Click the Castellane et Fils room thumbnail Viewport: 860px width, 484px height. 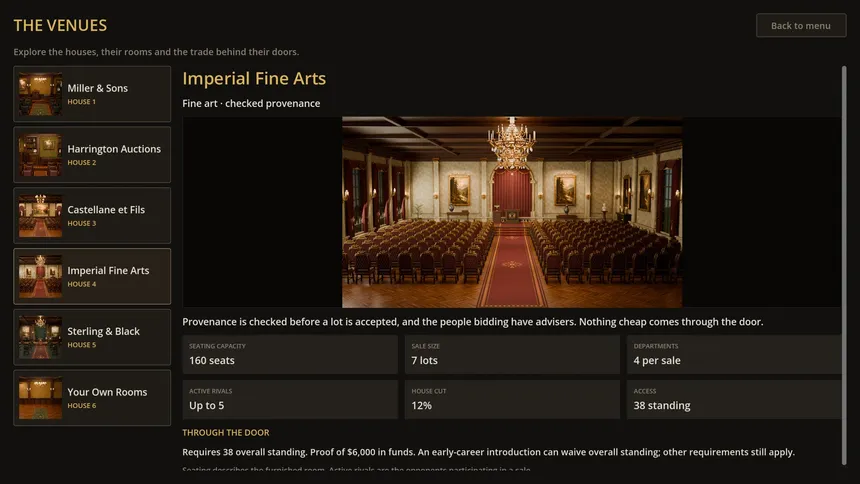[40, 216]
